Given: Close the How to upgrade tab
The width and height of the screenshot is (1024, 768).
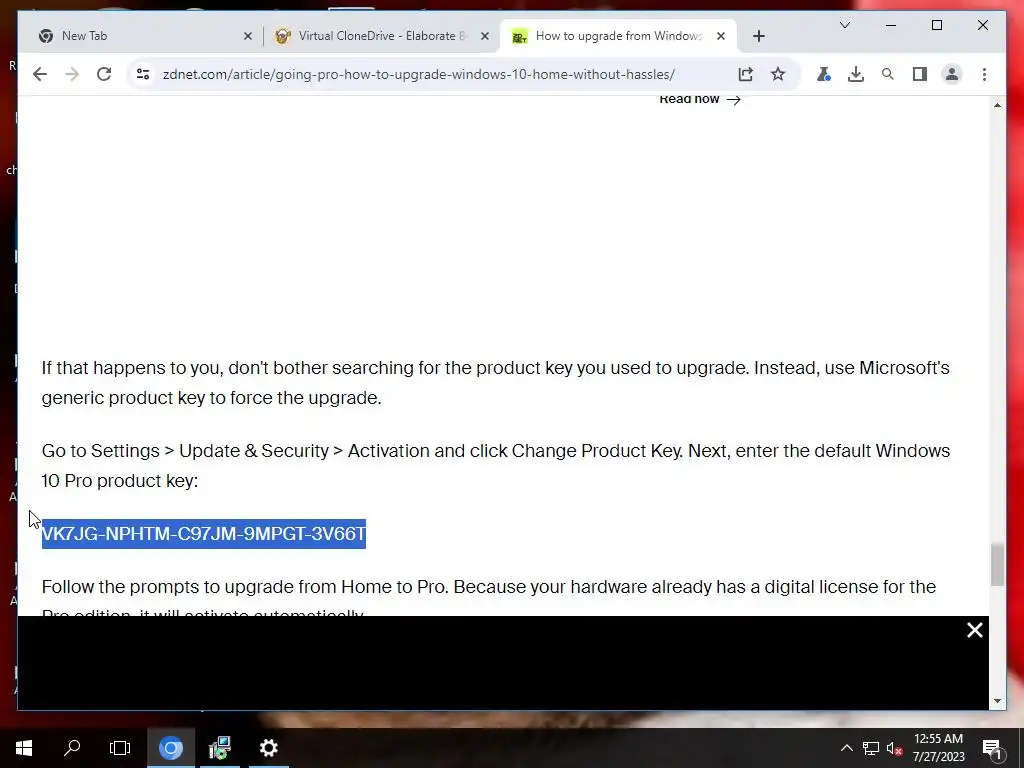Looking at the screenshot, I should pos(721,37).
